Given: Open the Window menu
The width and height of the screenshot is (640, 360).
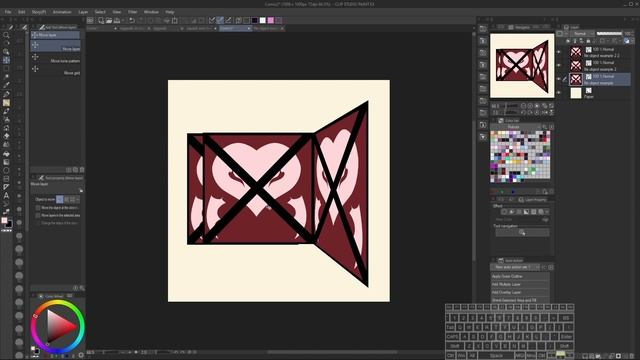Looking at the screenshot, I should pos(151,12).
